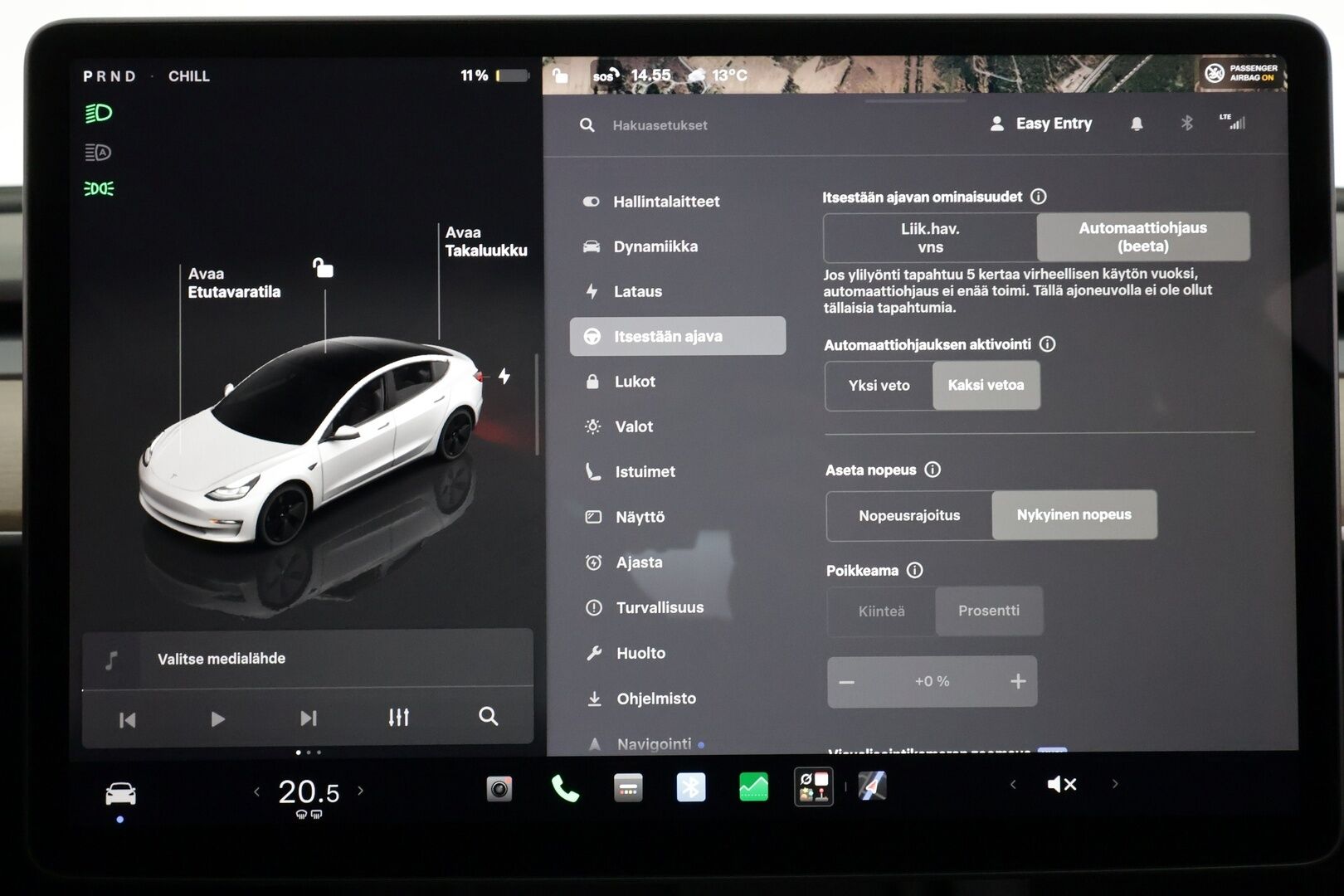Select Liik.hav. vns option
This screenshot has height=896, width=1344.
click(x=930, y=237)
